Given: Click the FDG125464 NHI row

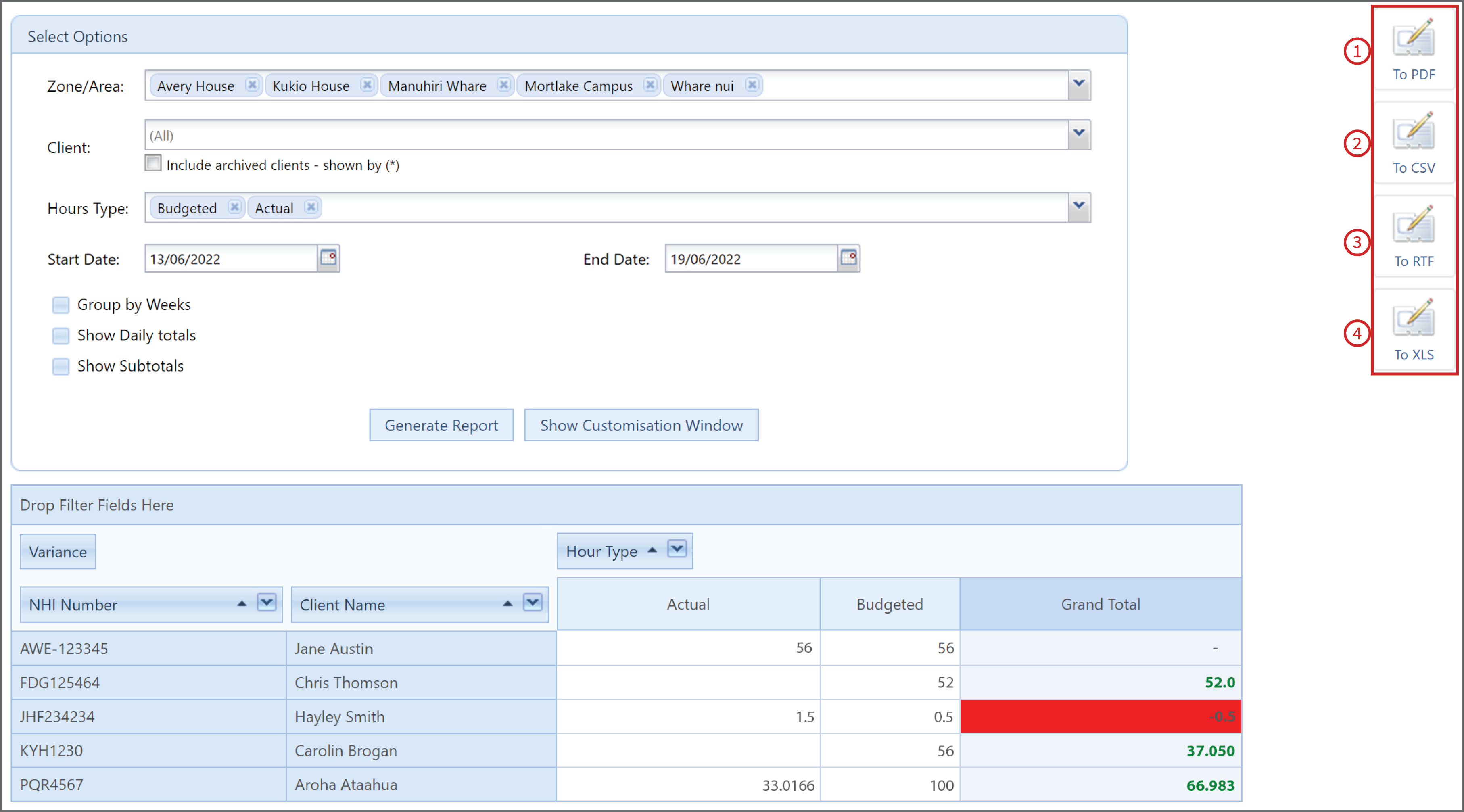Looking at the screenshot, I should (x=148, y=683).
